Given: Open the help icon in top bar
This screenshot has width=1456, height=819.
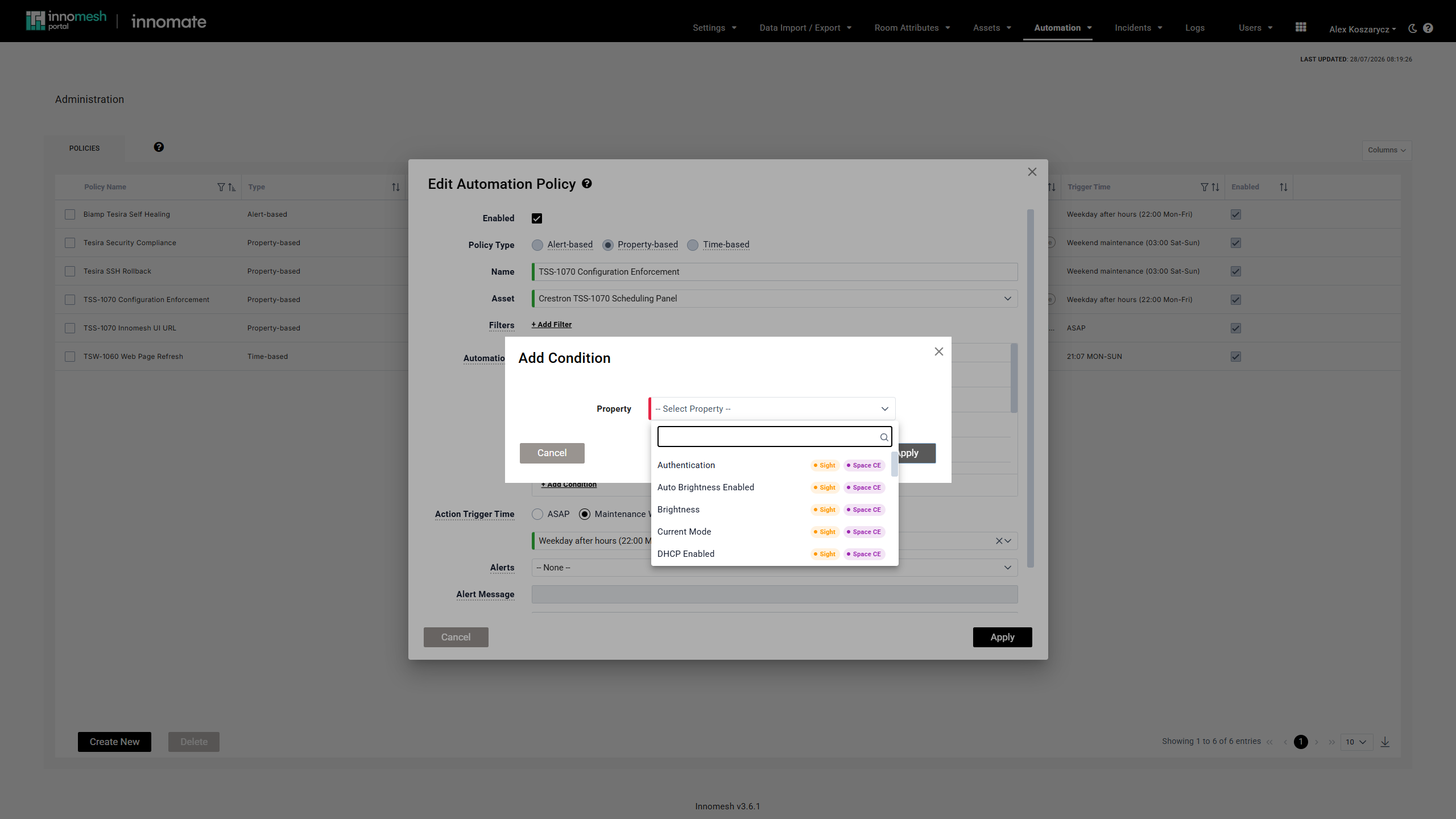Looking at the screenshot, I should [1428, 28].
